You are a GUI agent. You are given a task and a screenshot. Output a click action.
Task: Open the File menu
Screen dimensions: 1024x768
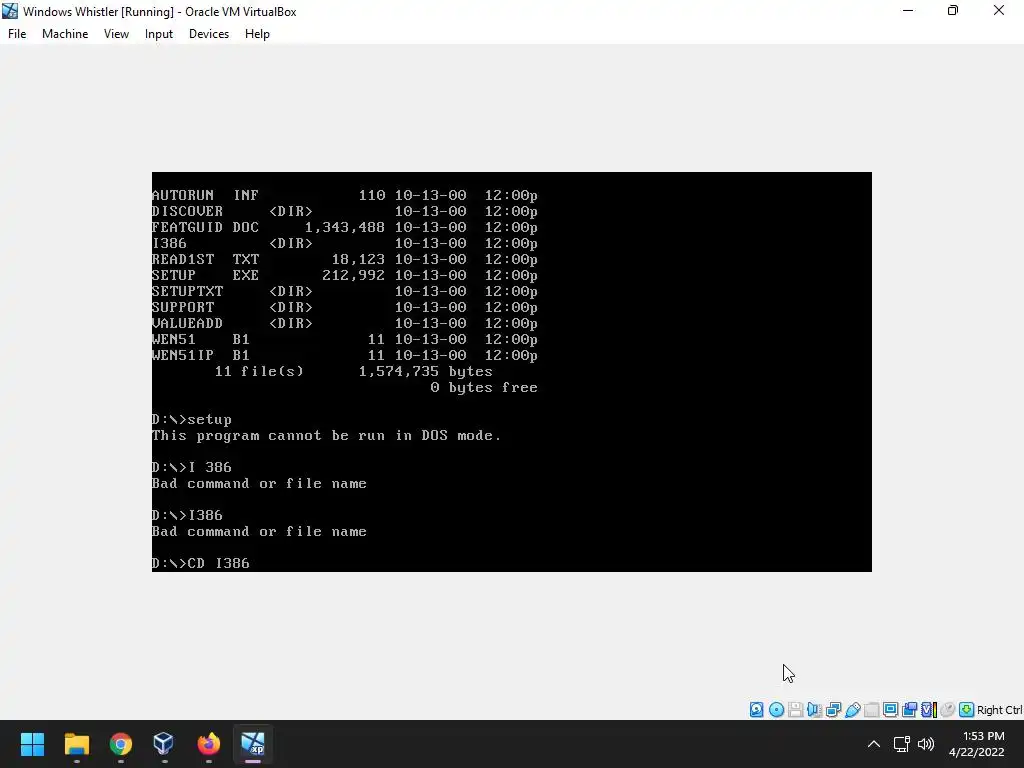(17, 34)
